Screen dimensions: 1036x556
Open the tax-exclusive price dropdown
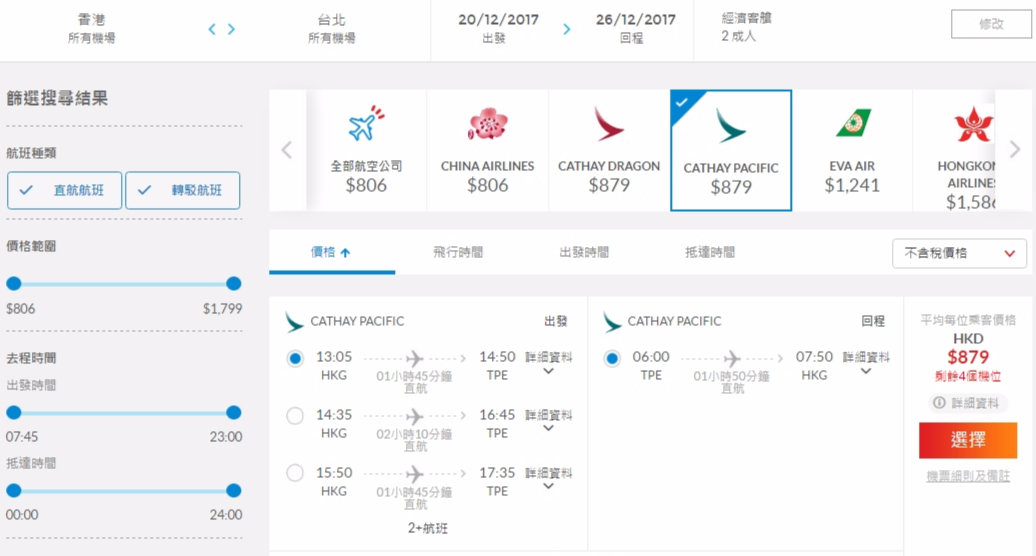959,254
